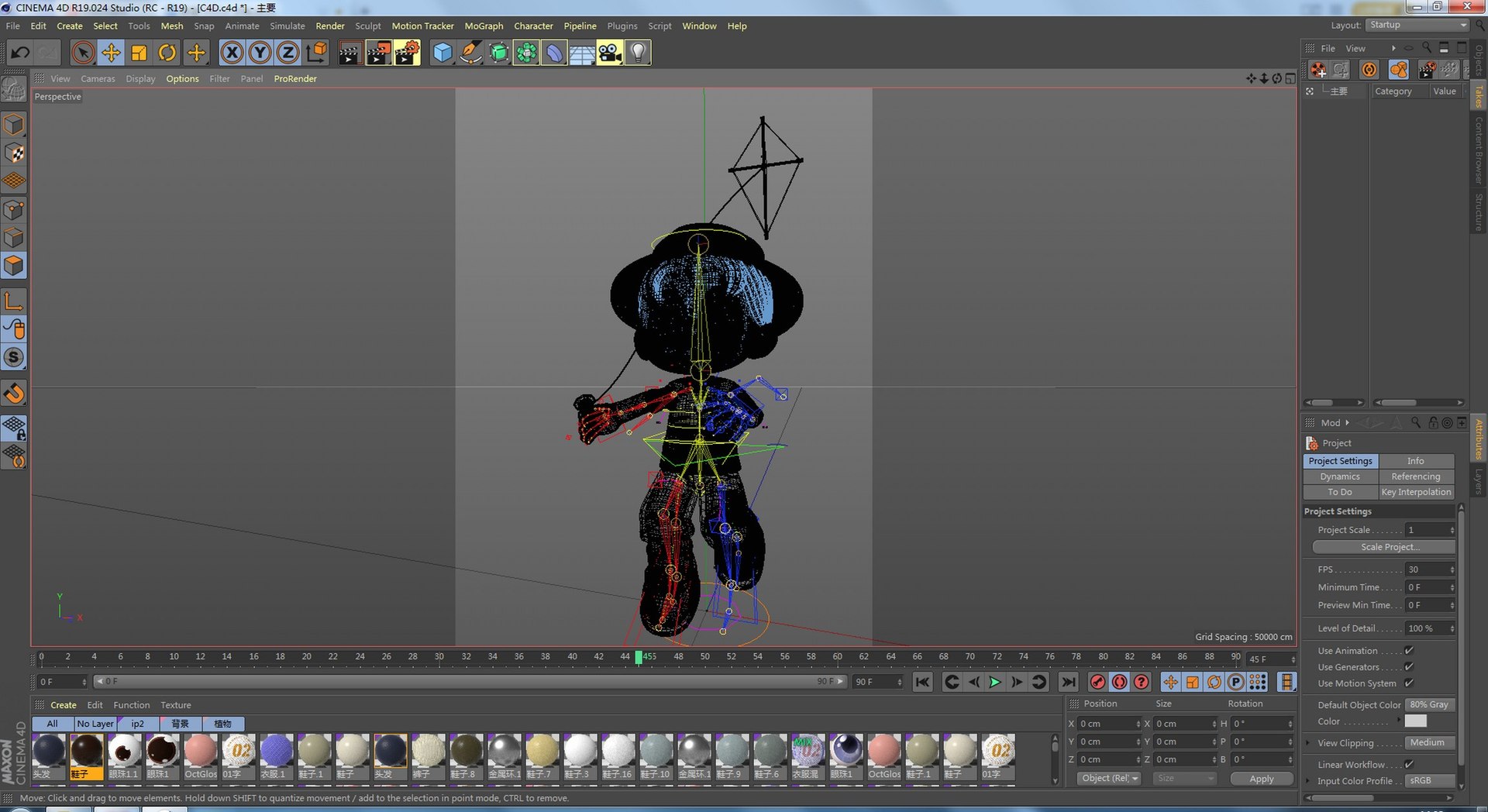
Task: Play the animation forwards
Action: (x=995, y=682)
